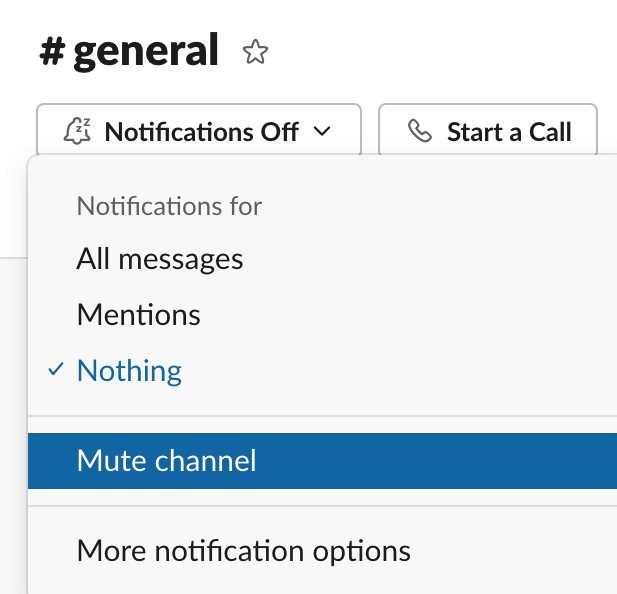The image size is (617, 594).
Task: Click the phone handset icon
Action: pos(420,132)
